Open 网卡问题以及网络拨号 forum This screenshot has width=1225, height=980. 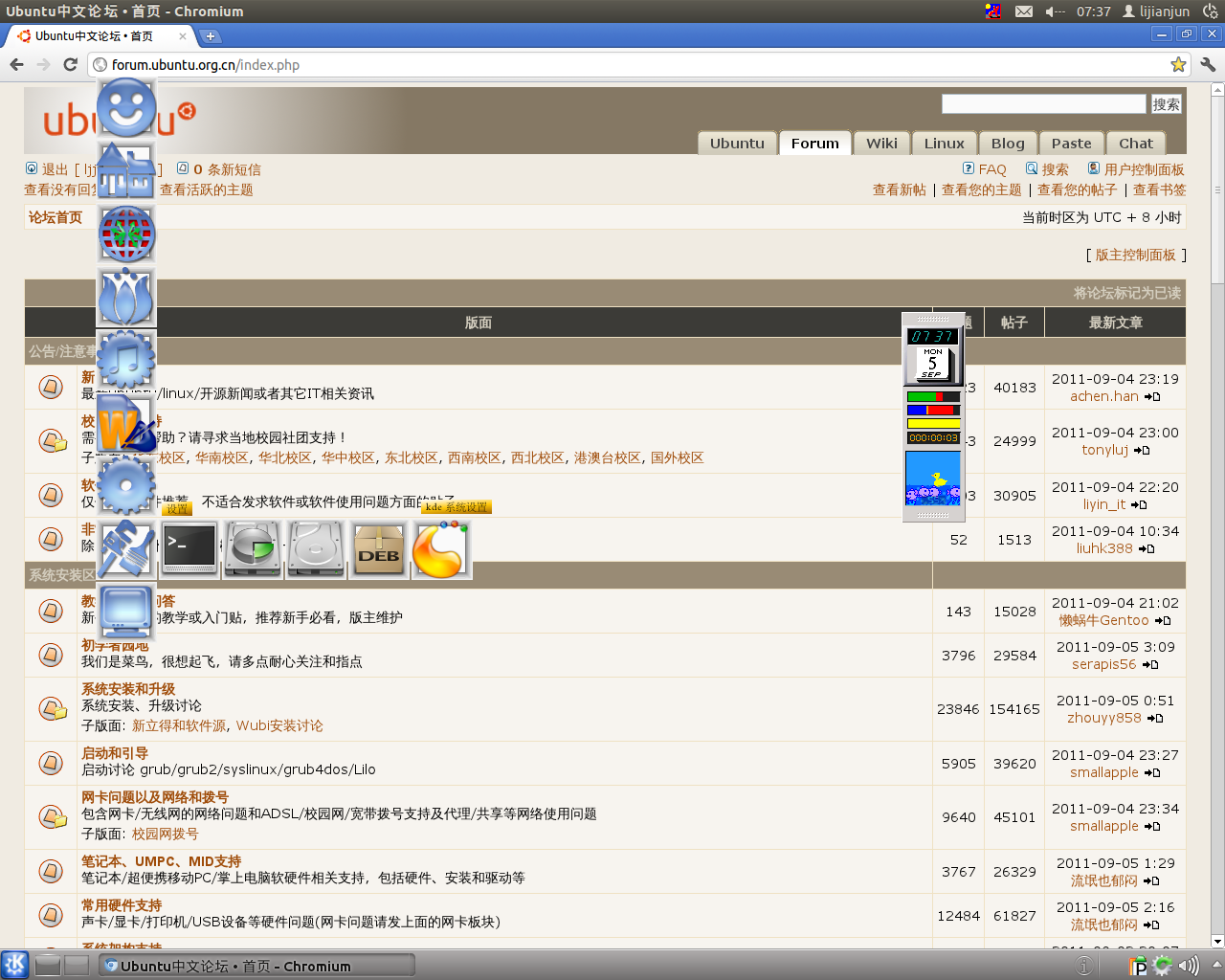(x=155, y=797)
